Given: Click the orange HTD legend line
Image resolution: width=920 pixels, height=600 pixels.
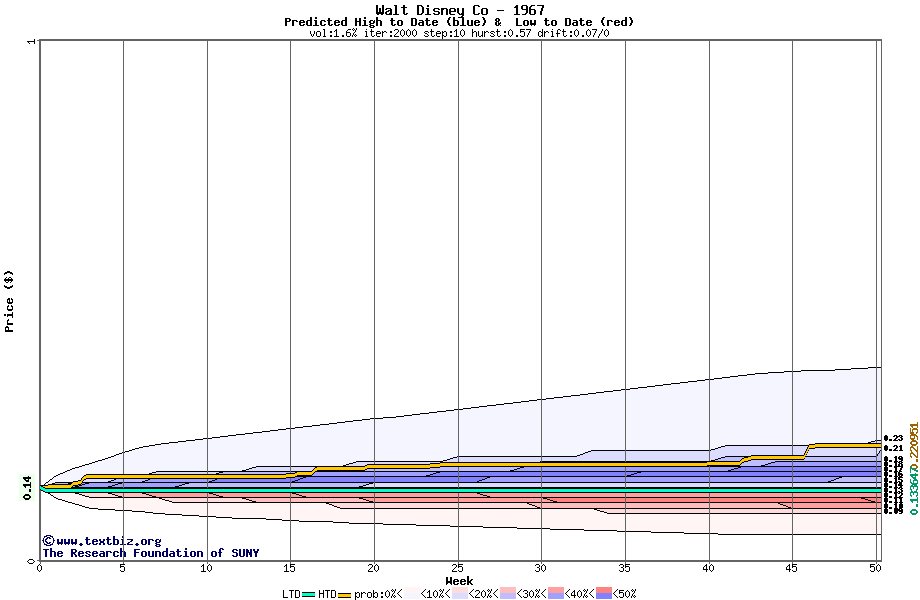Looking at the screenshot, I should [x=345, y=594].
